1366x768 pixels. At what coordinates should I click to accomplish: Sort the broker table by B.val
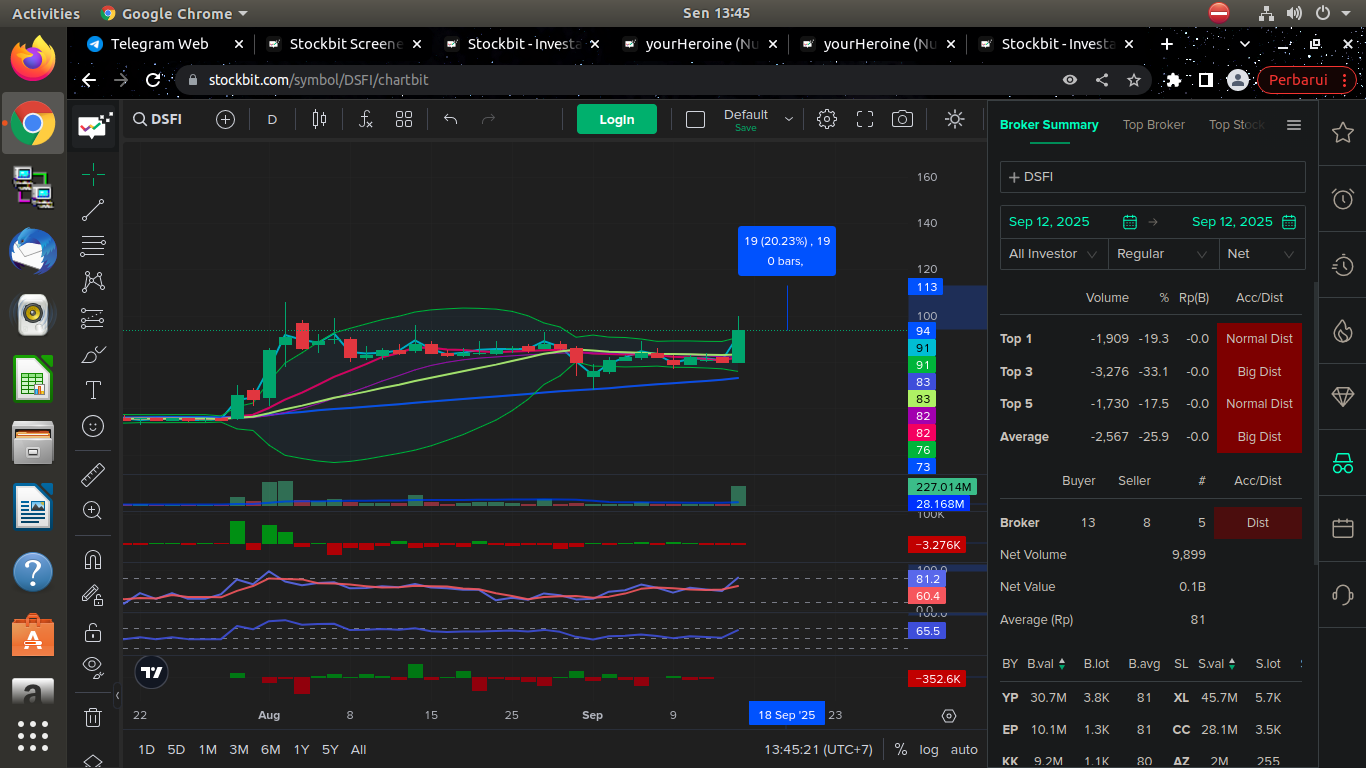(x=1047, y=664)
